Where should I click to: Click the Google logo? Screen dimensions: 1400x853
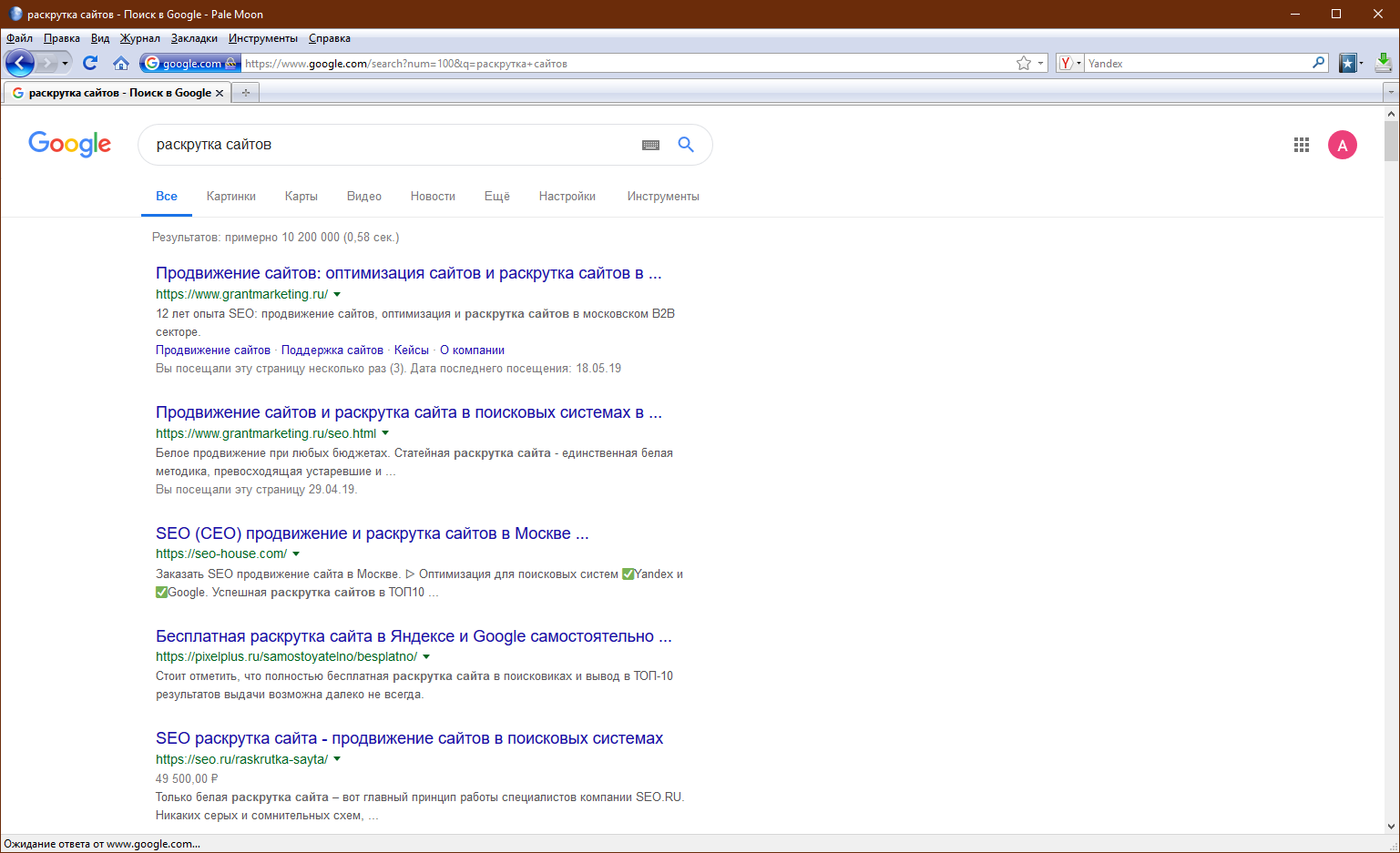(70, 144)
